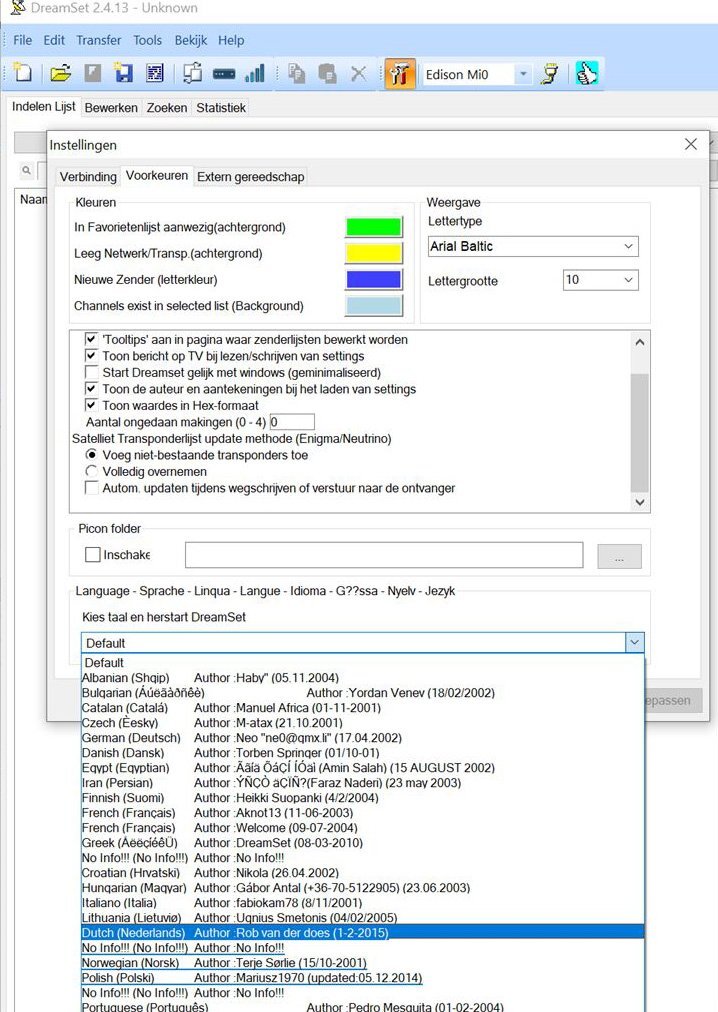Click the Picon folder path text field
Image resolution: width=718 pixels, height=1012 pixels.
(383, 555)
